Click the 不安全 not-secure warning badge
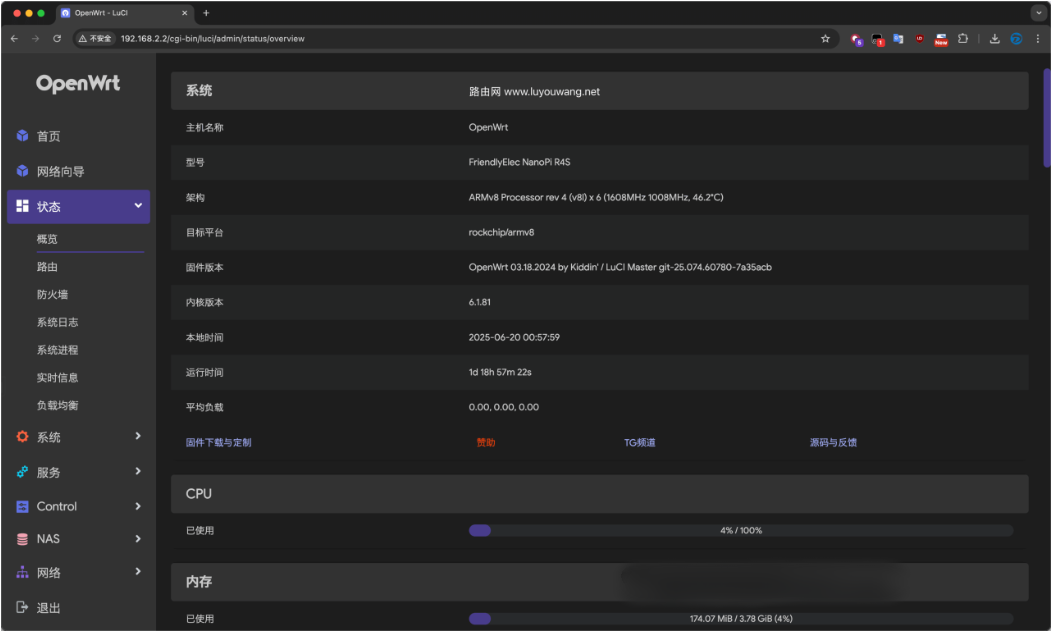1051x631 pixels. pyautogui.click(x=95, y=39)
